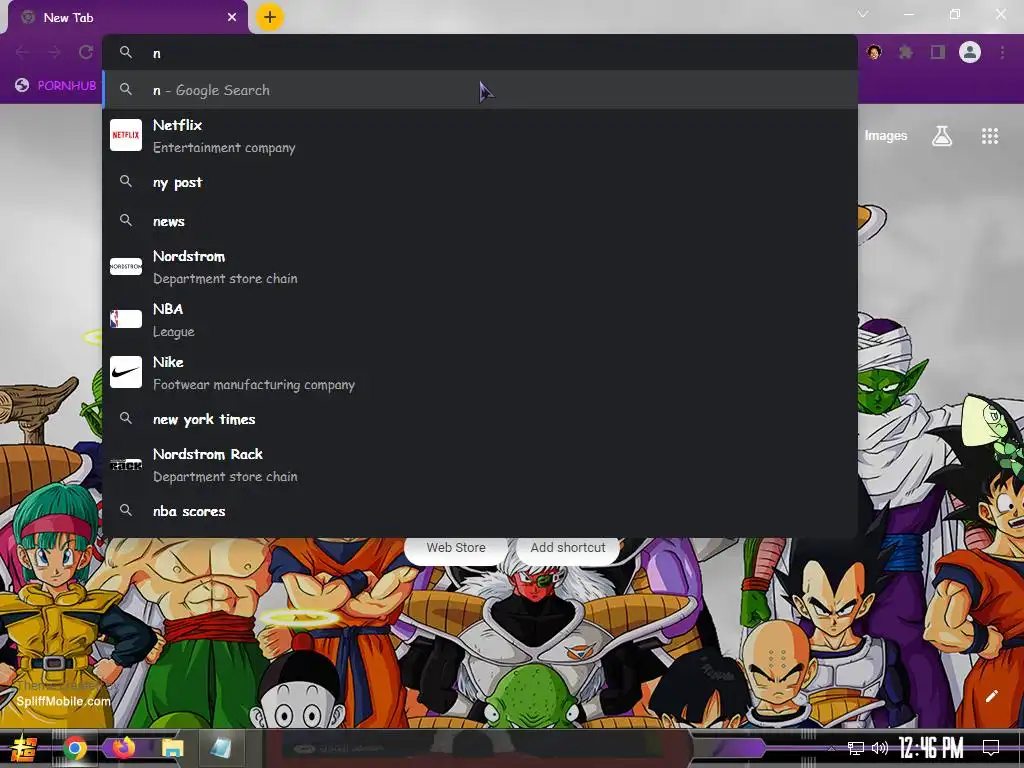The width and height of the screenshot is (1024, 768).
Task: Choose the 'n - Google Search' suggestion
Action: pos(480,89)
